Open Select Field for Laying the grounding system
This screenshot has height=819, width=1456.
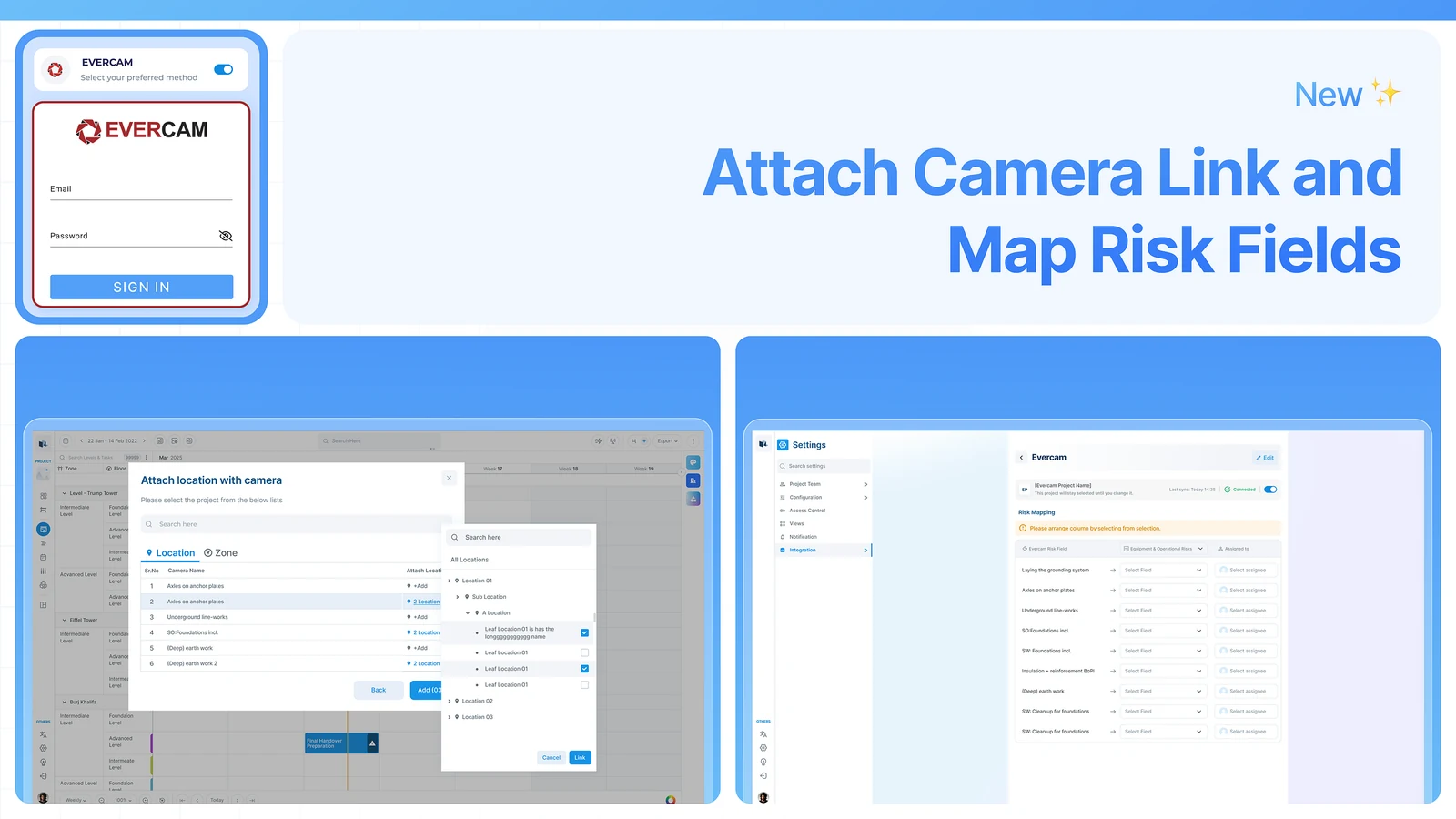coord(1163,571)
